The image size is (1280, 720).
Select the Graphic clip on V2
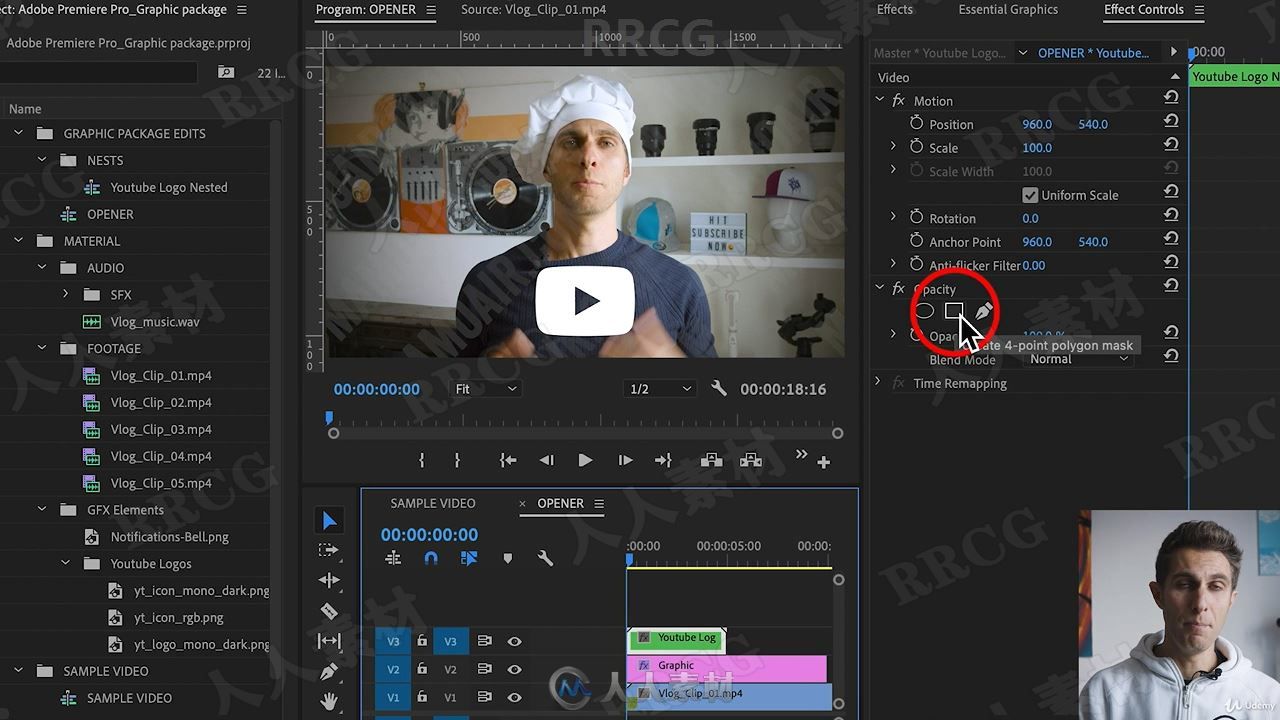727,668
